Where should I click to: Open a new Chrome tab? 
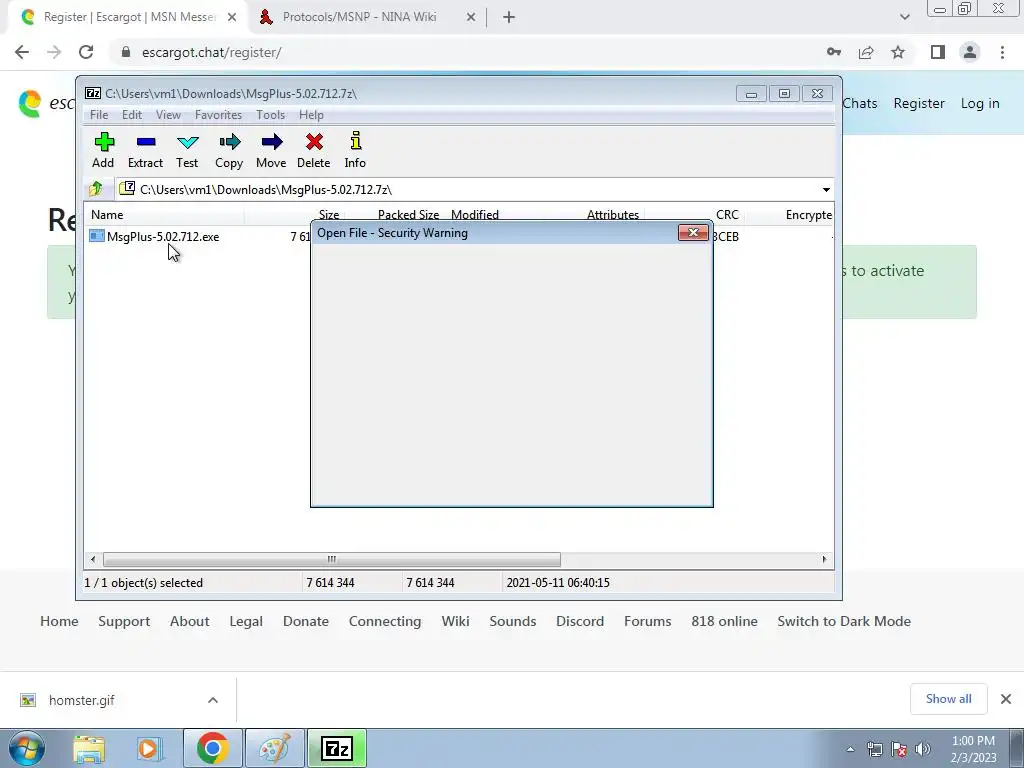pos(509,17)
